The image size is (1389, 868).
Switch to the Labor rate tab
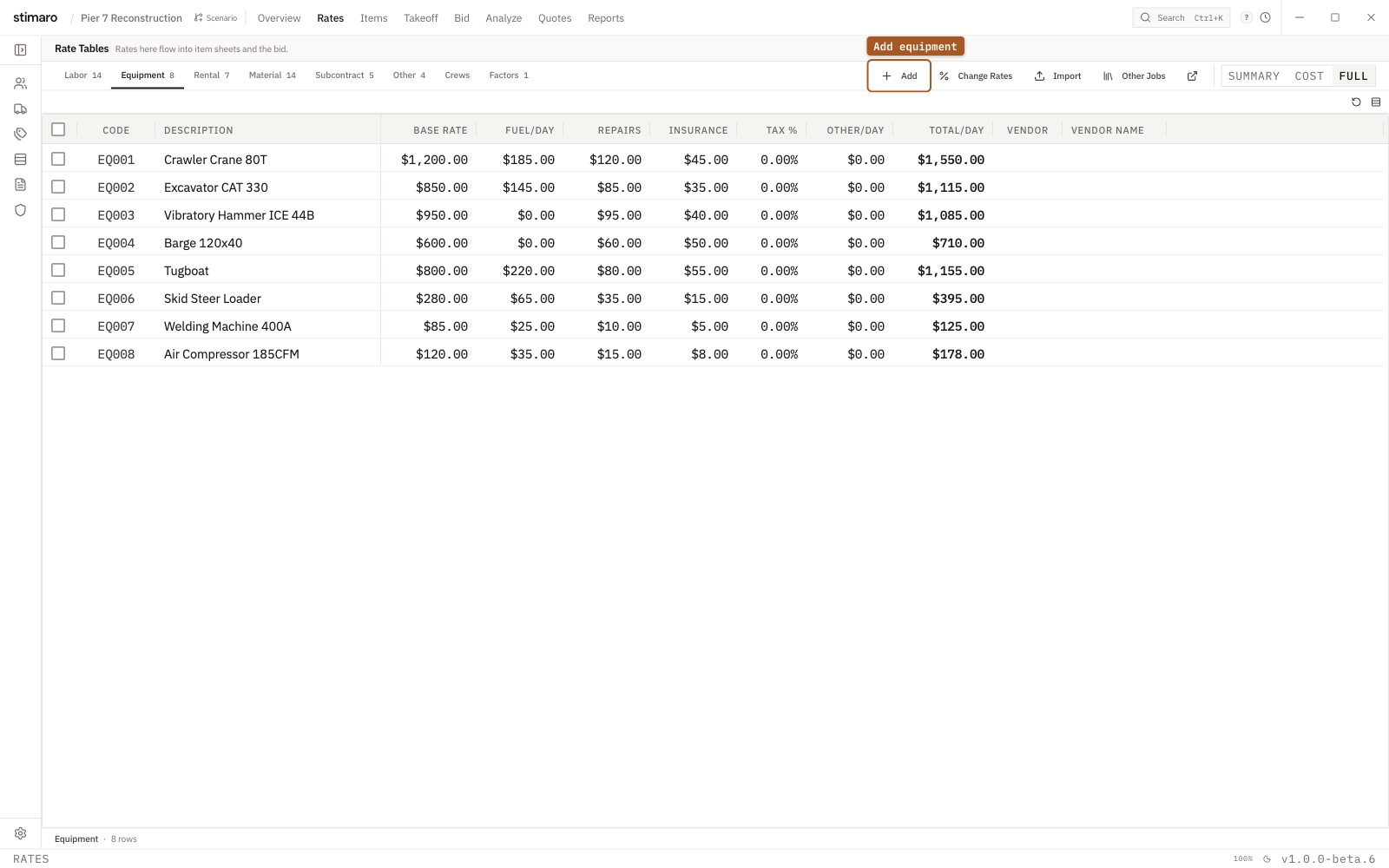82,76
